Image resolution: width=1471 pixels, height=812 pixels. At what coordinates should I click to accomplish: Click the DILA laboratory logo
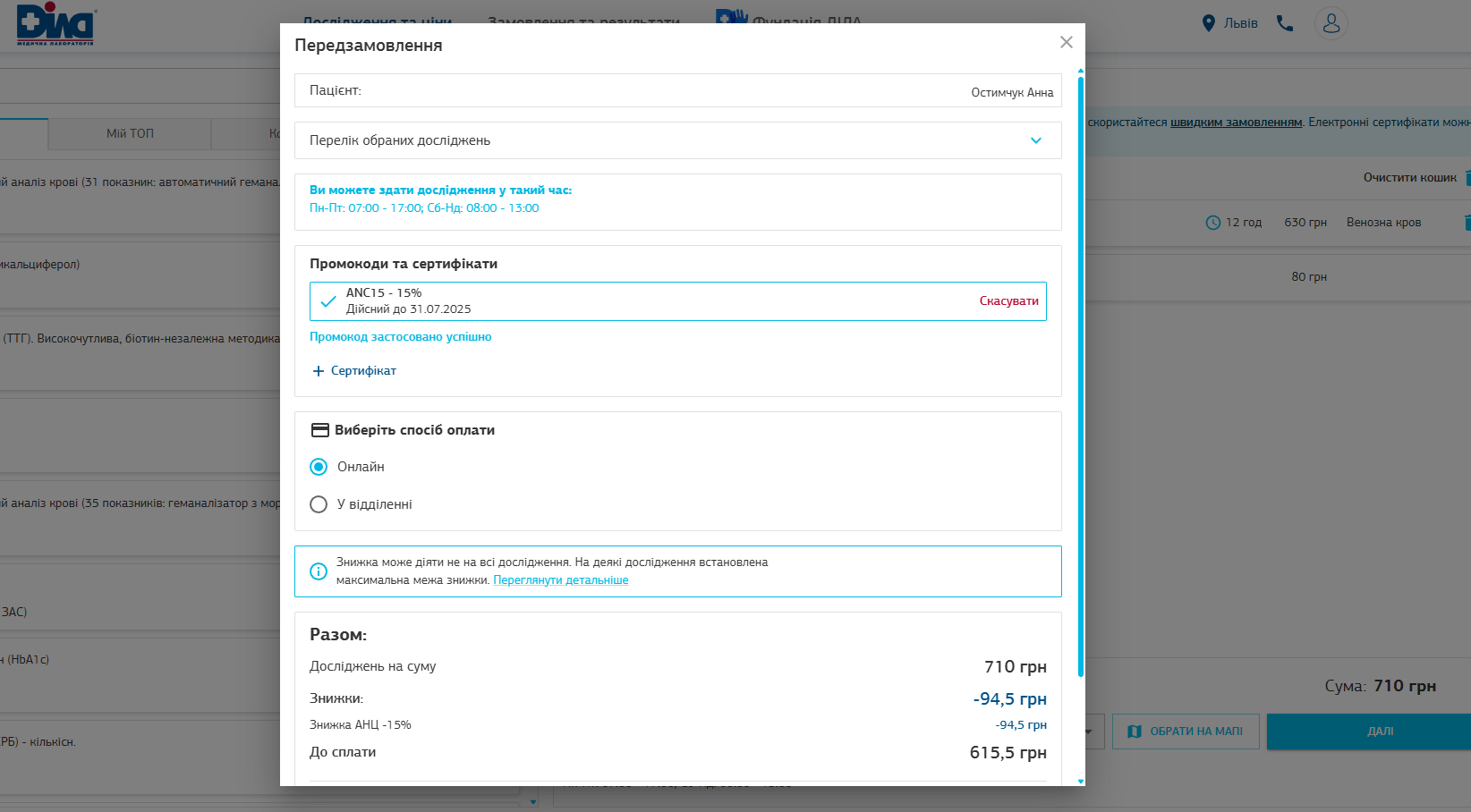(x=55, y=24)
